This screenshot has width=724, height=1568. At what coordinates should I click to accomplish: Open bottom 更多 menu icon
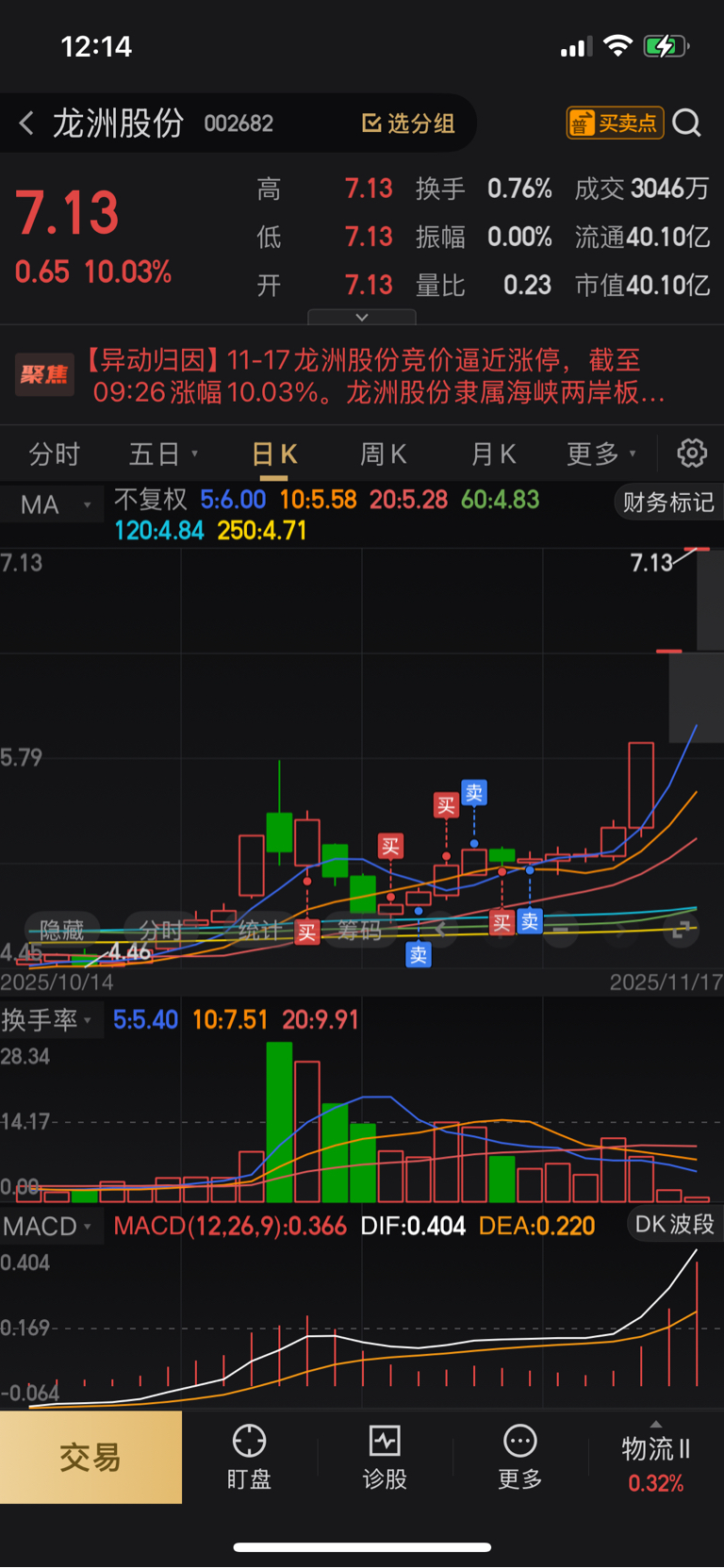pos(520,1458)
